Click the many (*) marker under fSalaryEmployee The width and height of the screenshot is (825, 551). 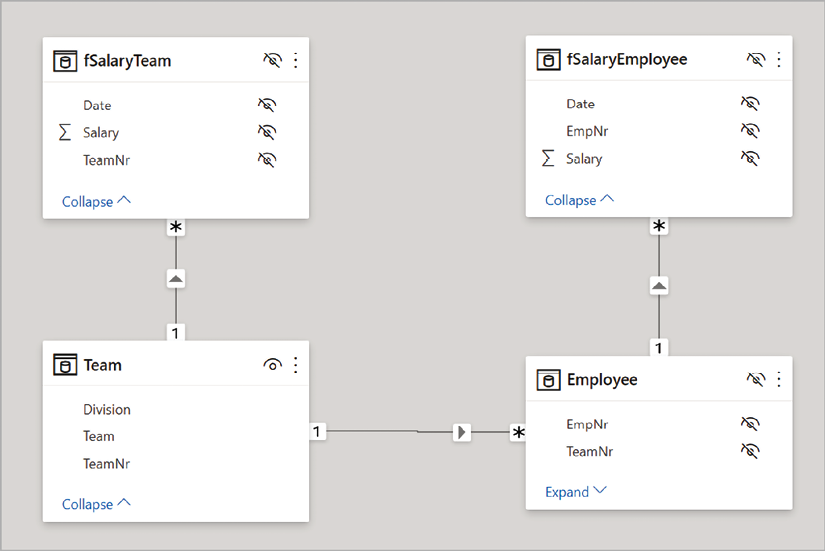[659, 226]
